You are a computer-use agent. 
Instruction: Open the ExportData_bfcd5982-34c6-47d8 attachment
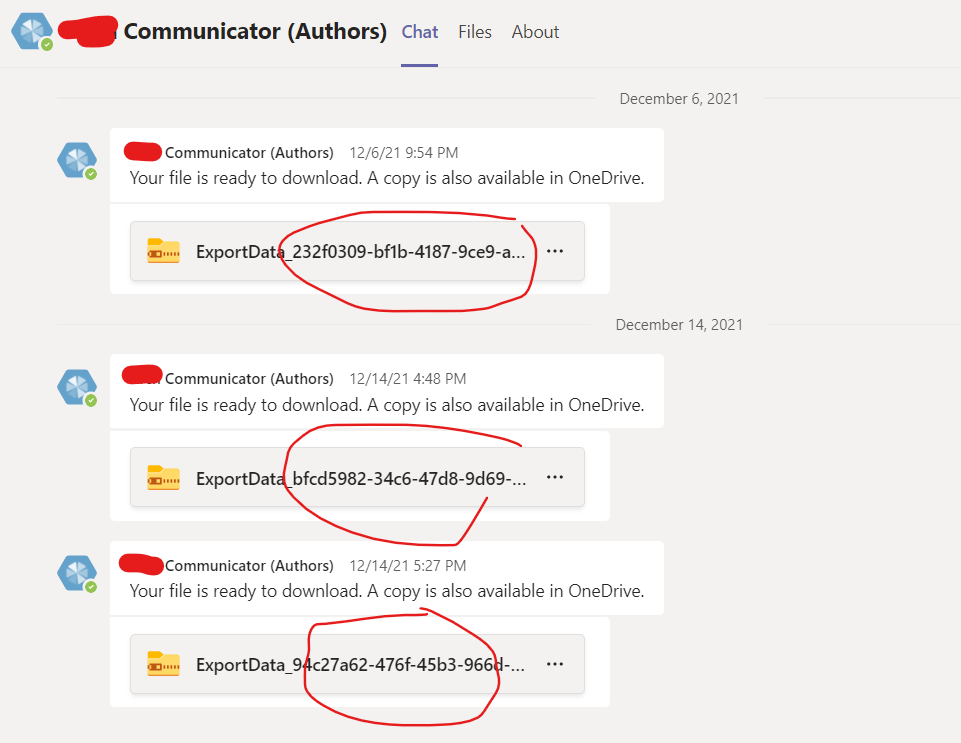coord(357,478)
